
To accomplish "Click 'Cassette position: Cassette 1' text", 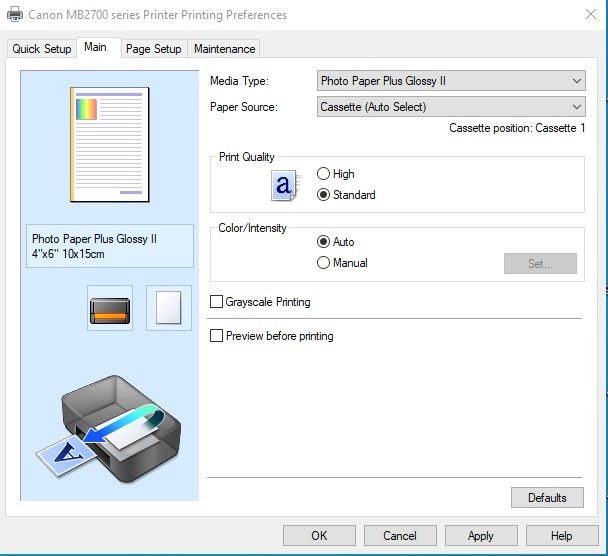I will pos(517,128).
